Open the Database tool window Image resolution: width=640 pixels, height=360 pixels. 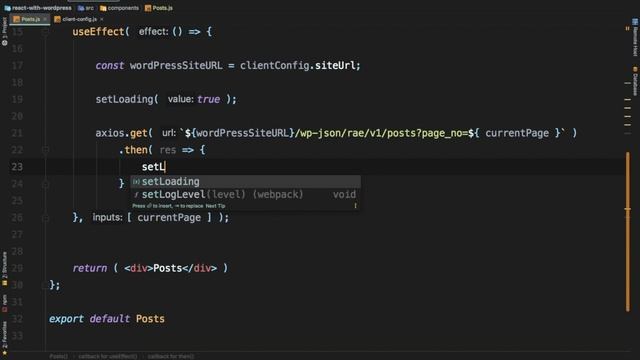coord(635,82)
